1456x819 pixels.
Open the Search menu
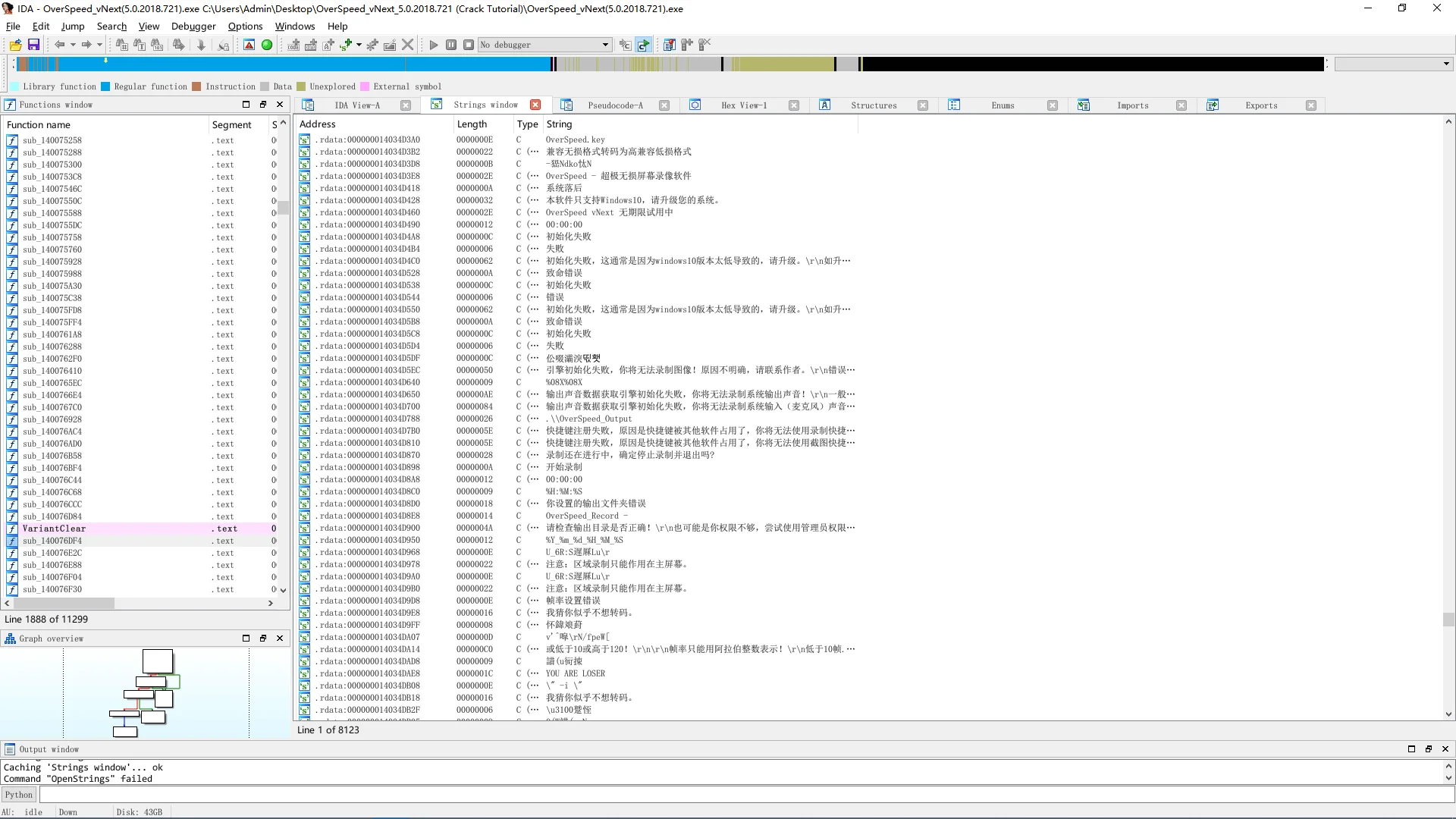[111, 26]
